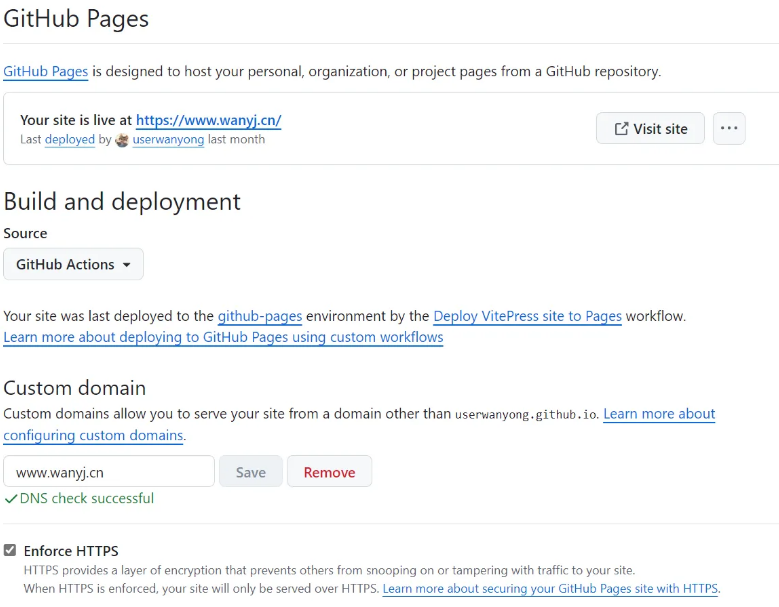The image size is (779, 607).
Task: Click the Enforce HTTPS label text
Action: [x=71, y=550]
